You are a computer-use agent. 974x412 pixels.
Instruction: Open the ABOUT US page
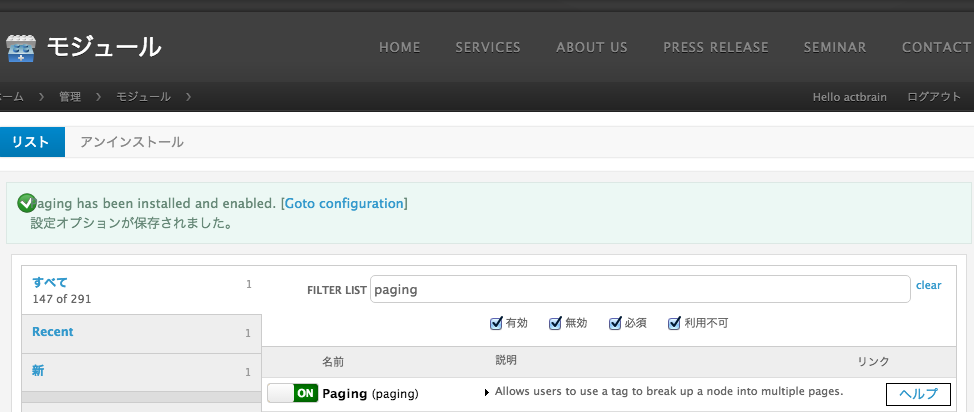(592, 47)
